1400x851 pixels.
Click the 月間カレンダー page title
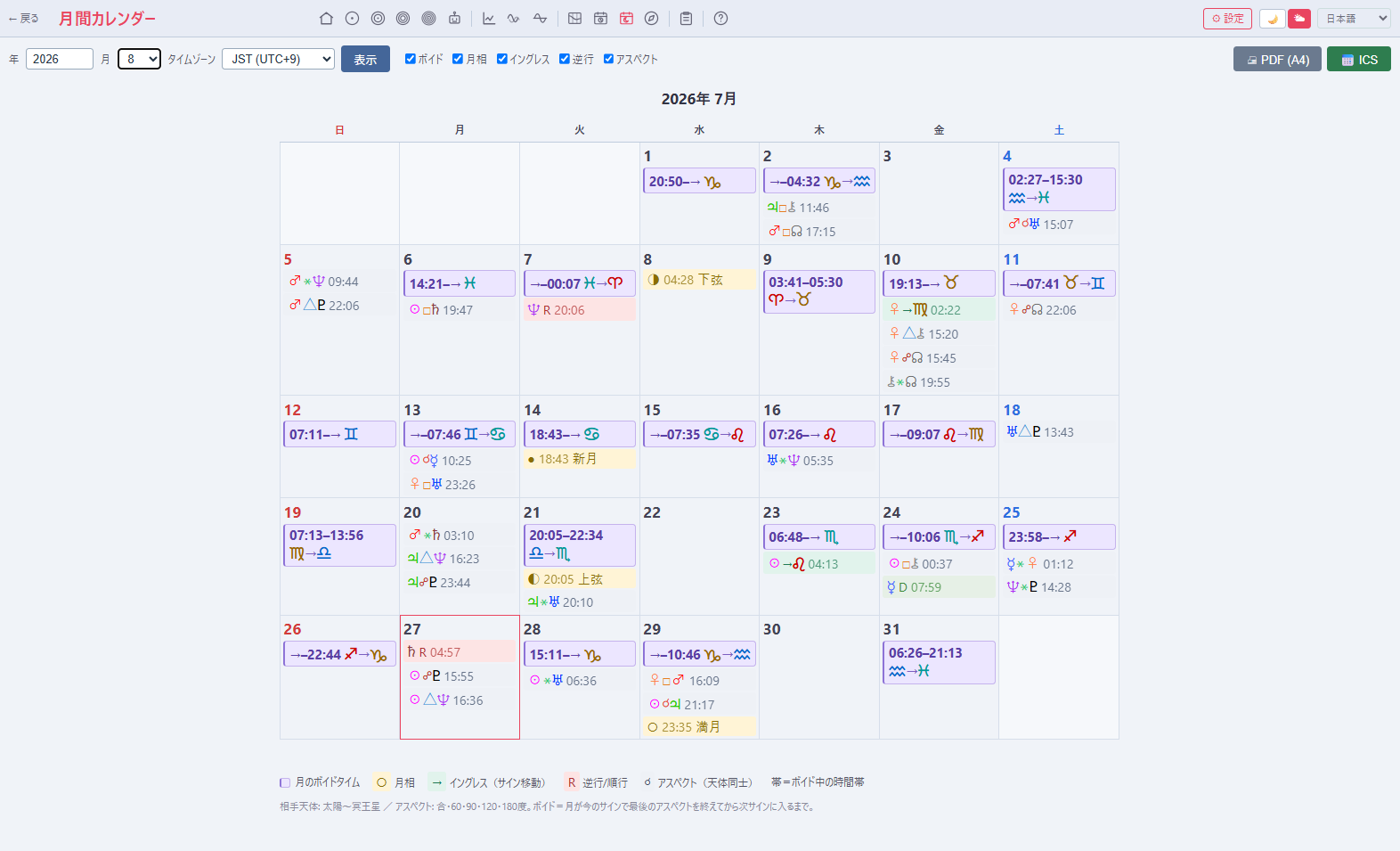click(x=107, y=19)
